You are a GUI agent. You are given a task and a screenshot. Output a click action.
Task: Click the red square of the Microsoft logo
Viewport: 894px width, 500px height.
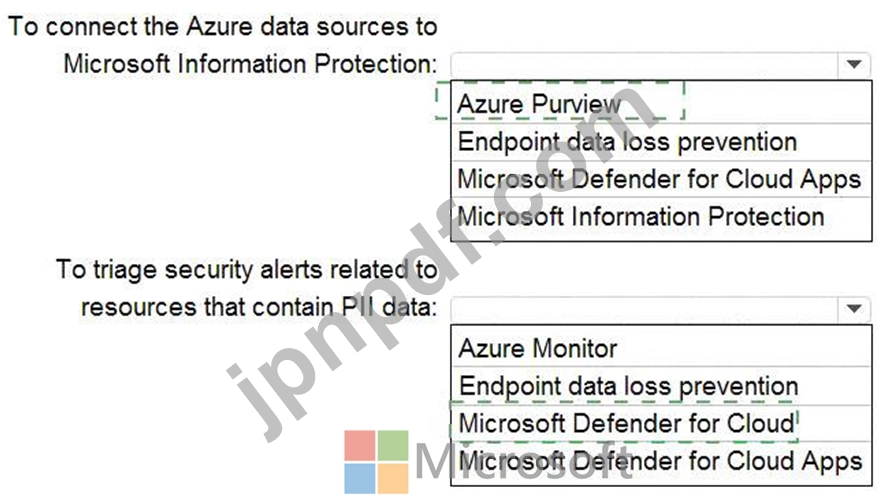[x=360, y=445]
